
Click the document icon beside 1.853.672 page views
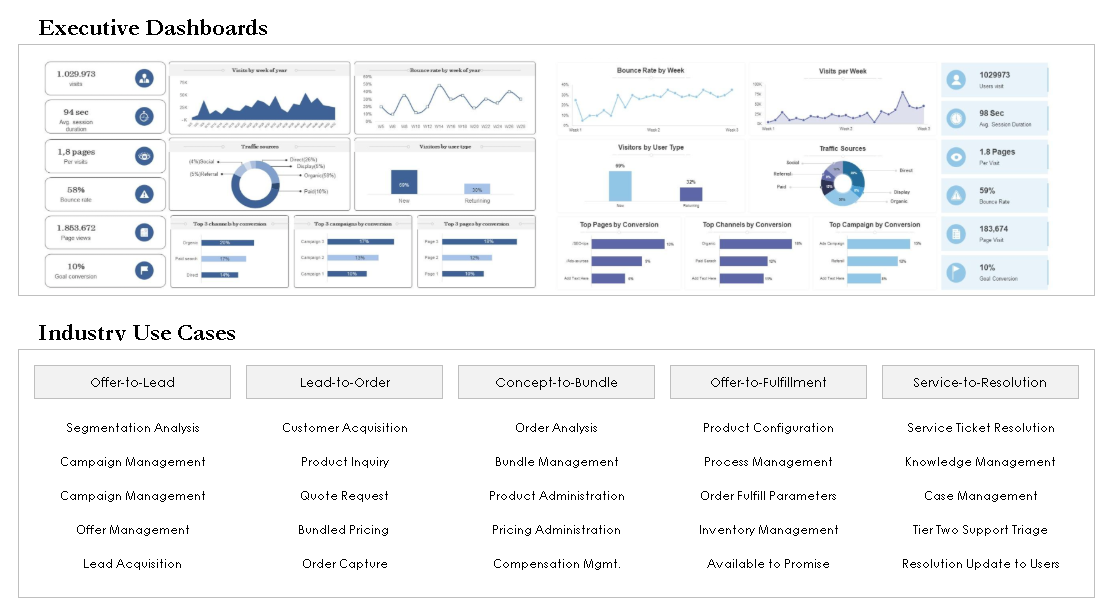pos(144,233)
